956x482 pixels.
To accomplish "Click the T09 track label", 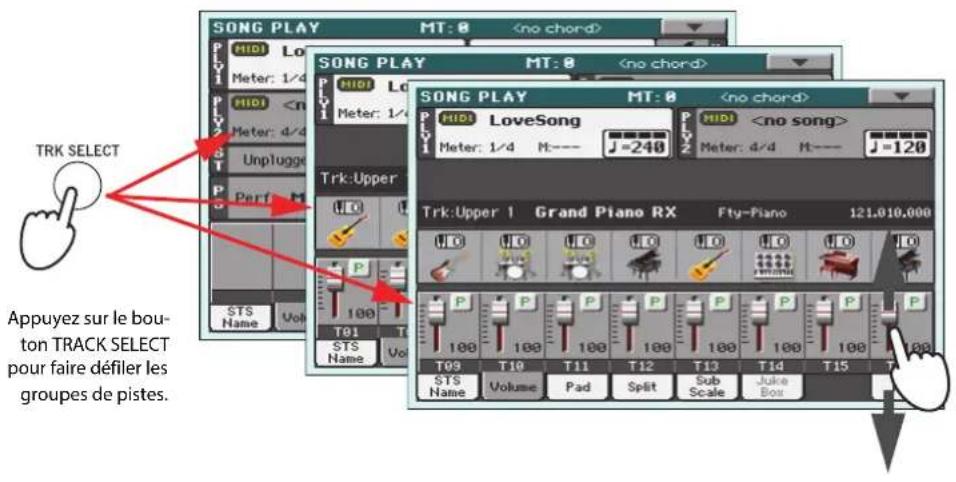I will [x=448, y=366].
